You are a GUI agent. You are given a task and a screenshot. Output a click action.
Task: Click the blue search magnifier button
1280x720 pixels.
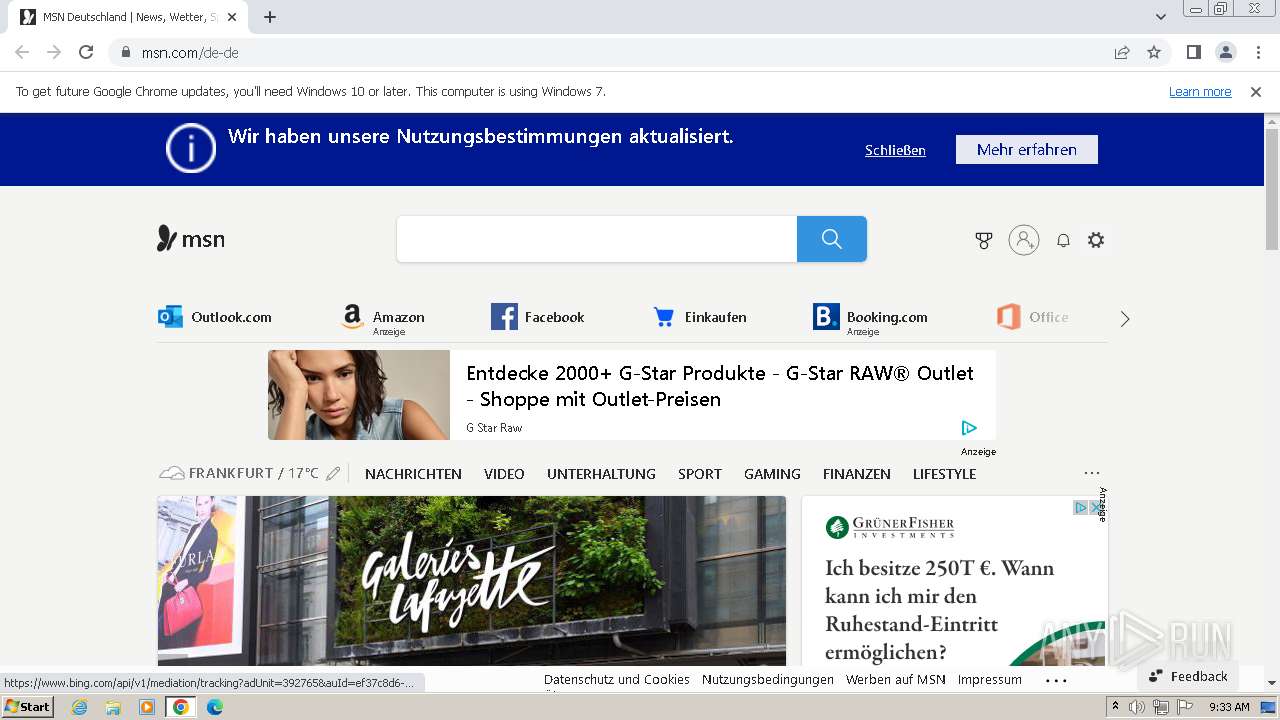click(x=832, y=239)
